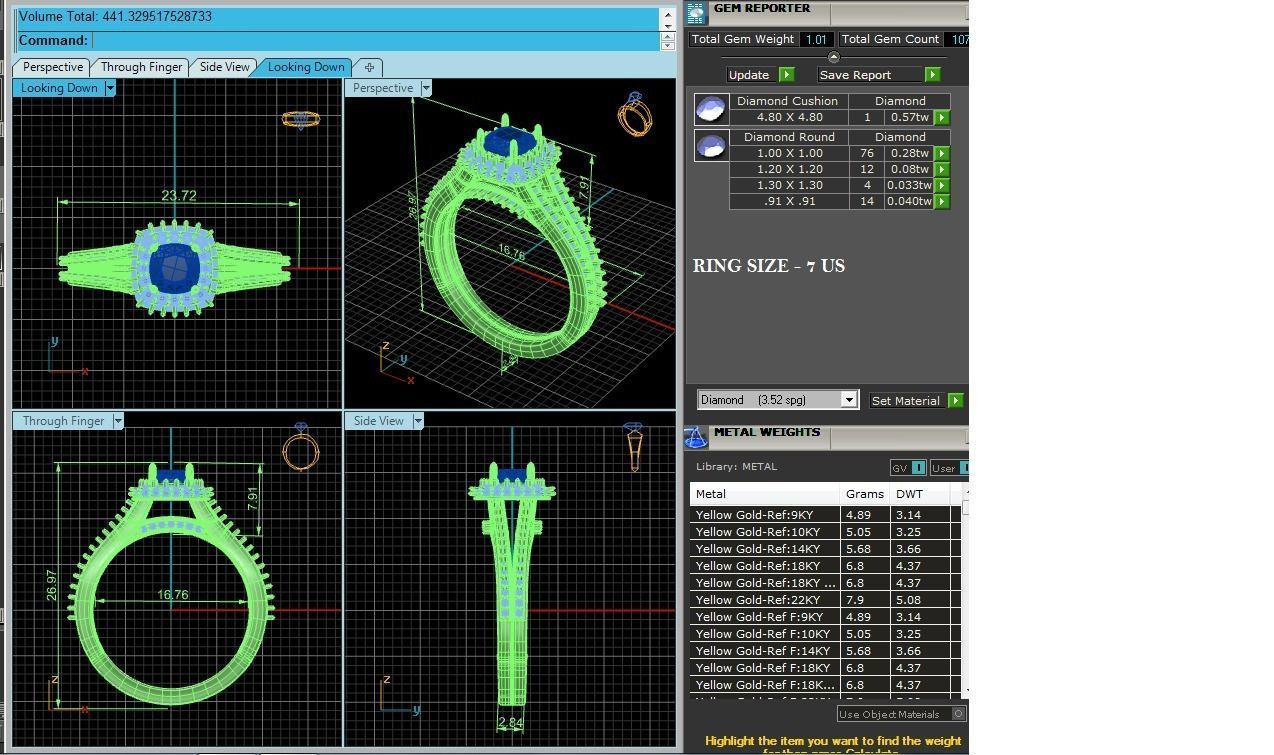1274x755 pixels.
Task: Click into the Command input field
Action: click(x=374, y=40)
